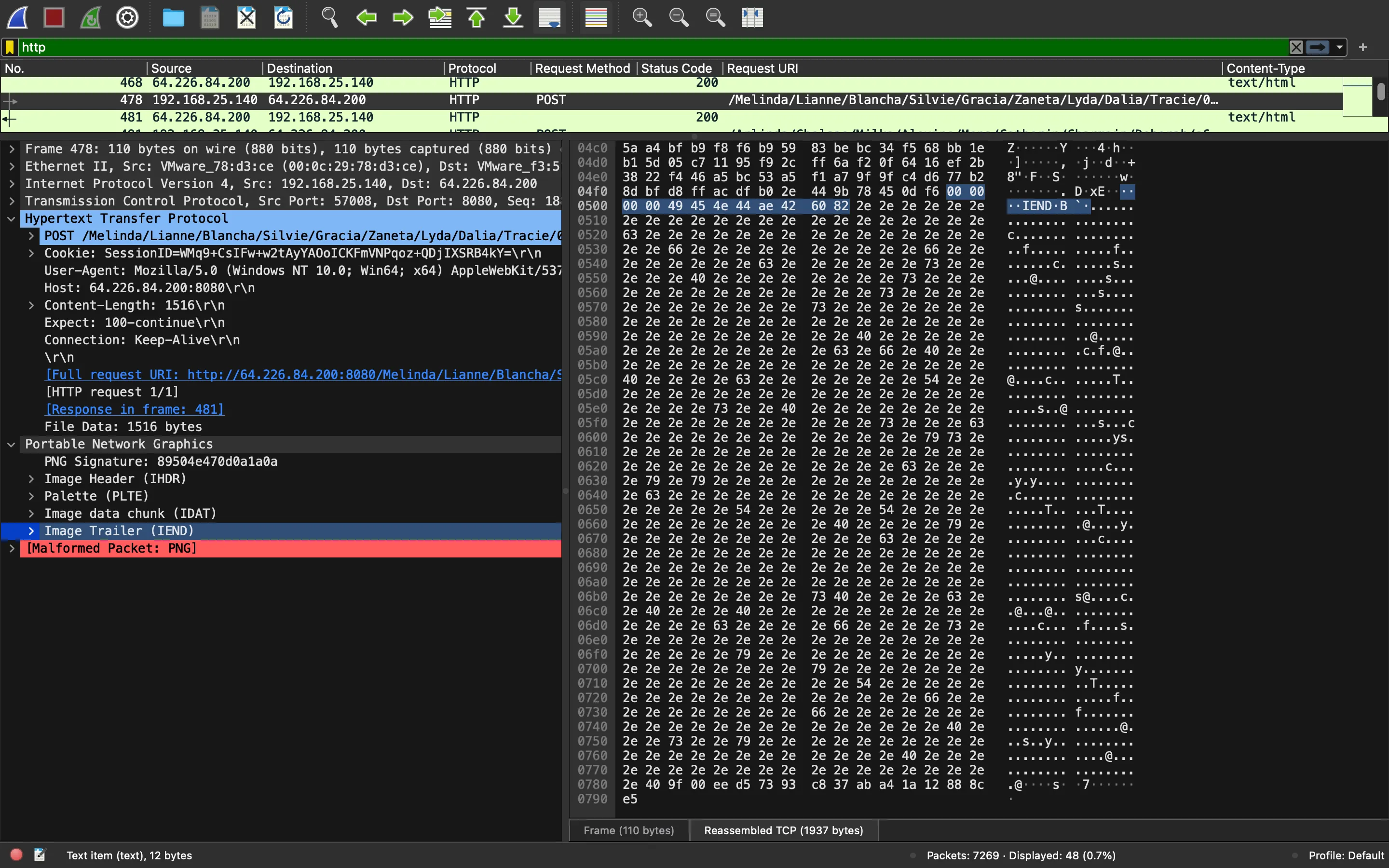Open the recent filters dropdown
Viewport: 1389px width, 868px height.
pyautogui.click(x=1340, y=47)
